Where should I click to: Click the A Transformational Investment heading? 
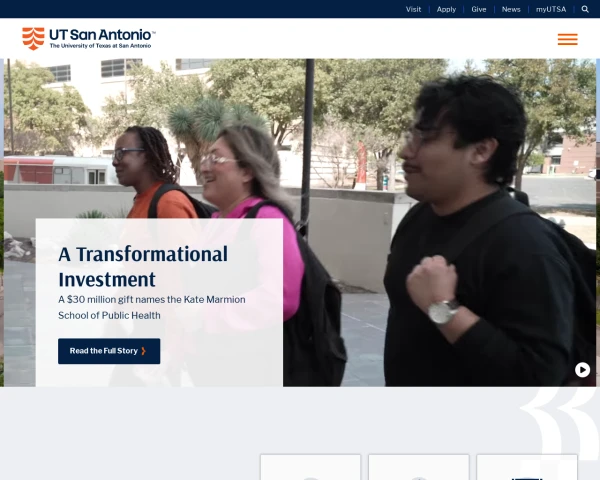click(143, 266)
